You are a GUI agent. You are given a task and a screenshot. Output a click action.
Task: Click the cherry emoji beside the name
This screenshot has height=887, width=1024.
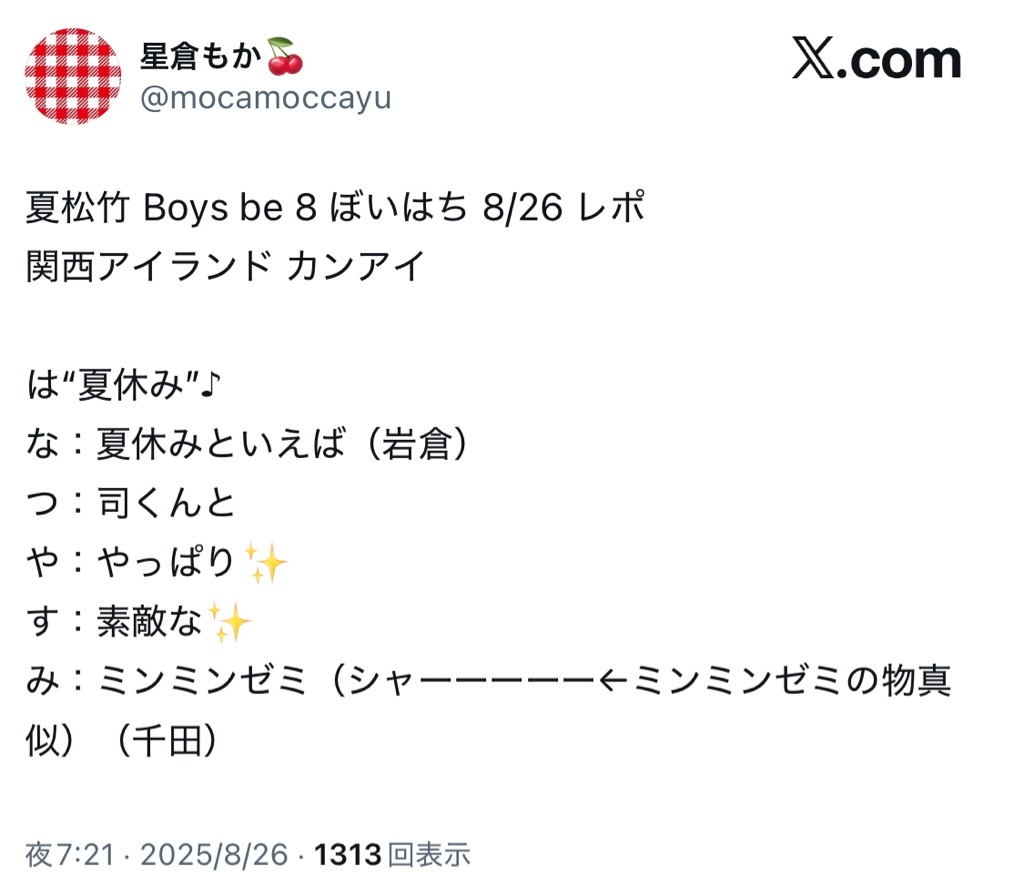click(x=286, y=58)
